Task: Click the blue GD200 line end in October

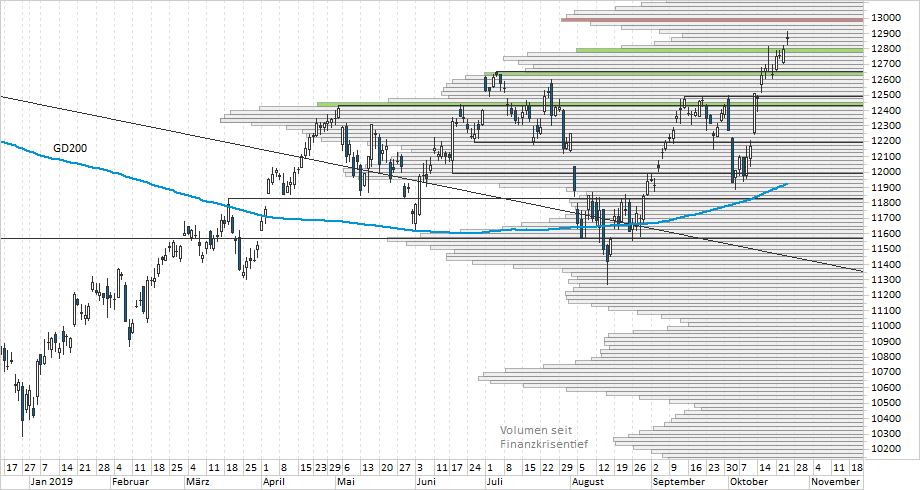Action: click(786, 184)
